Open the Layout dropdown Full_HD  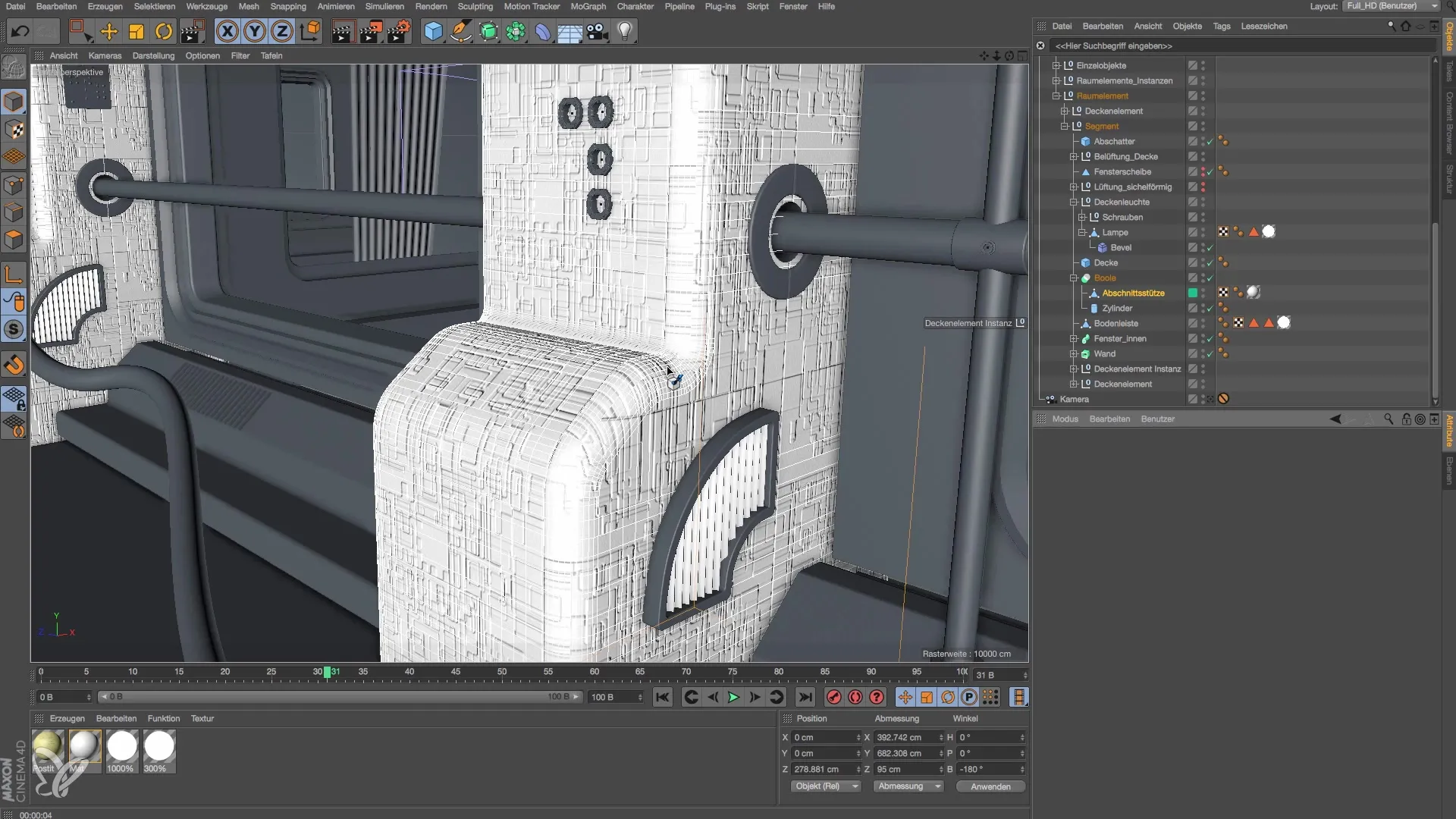point(1391,6)
